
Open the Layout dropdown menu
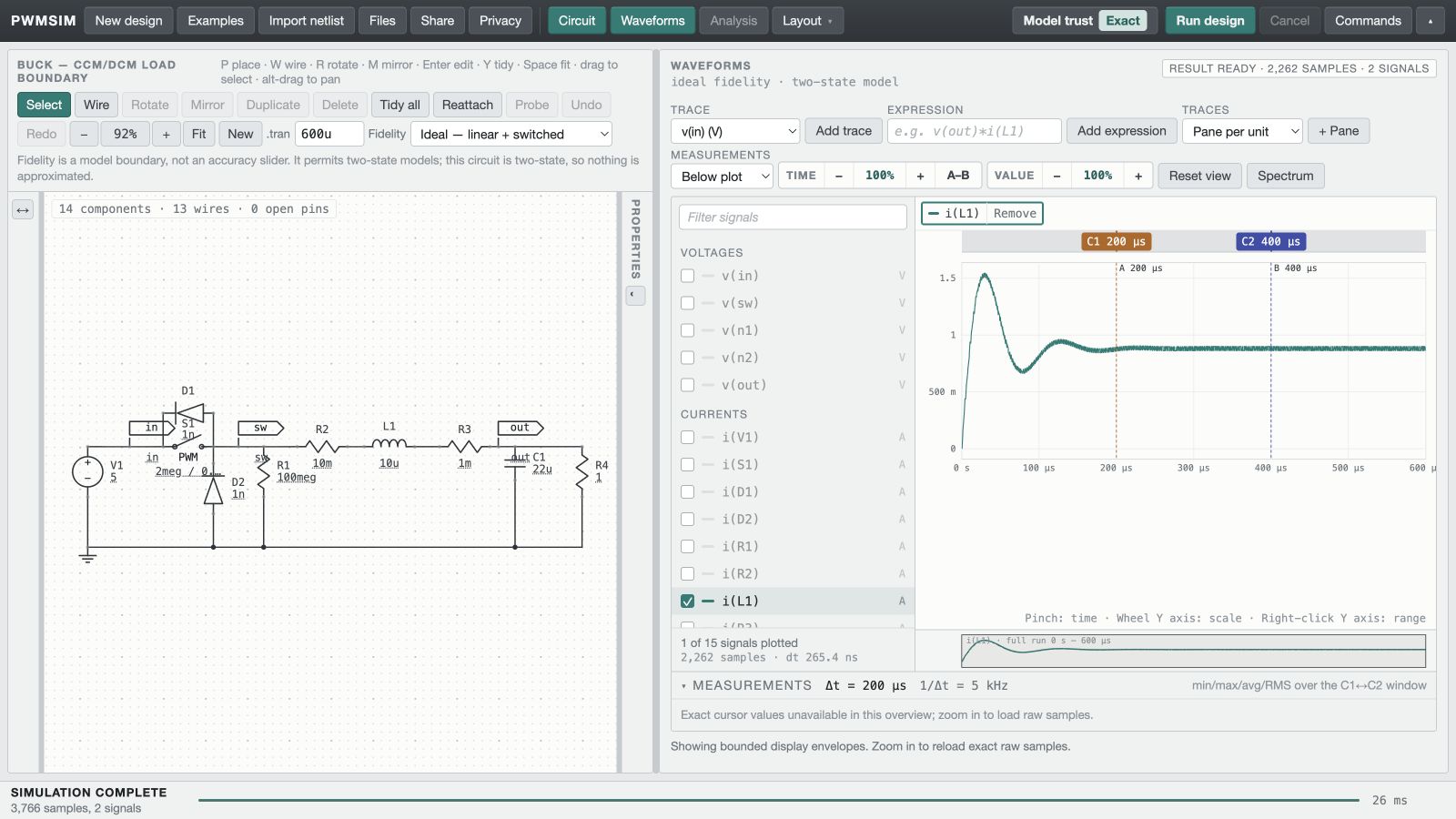click(808, 21)
